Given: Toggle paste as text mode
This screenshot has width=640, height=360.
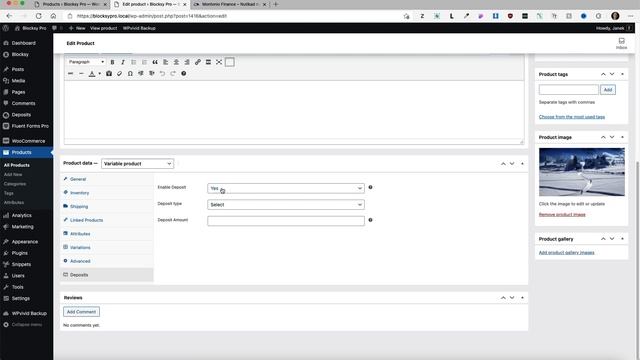Looking at the screenshot, I should [109, 73].
